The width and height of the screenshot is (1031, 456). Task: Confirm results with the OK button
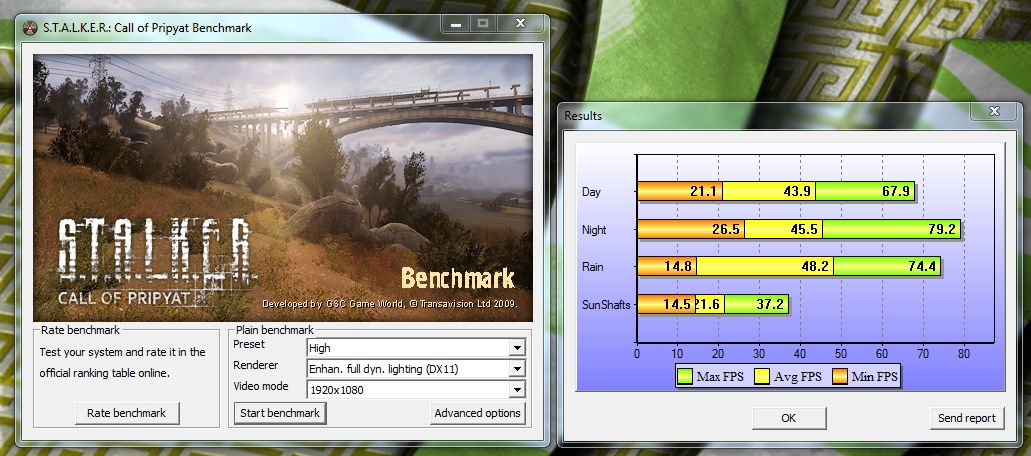tap(788, 418)
